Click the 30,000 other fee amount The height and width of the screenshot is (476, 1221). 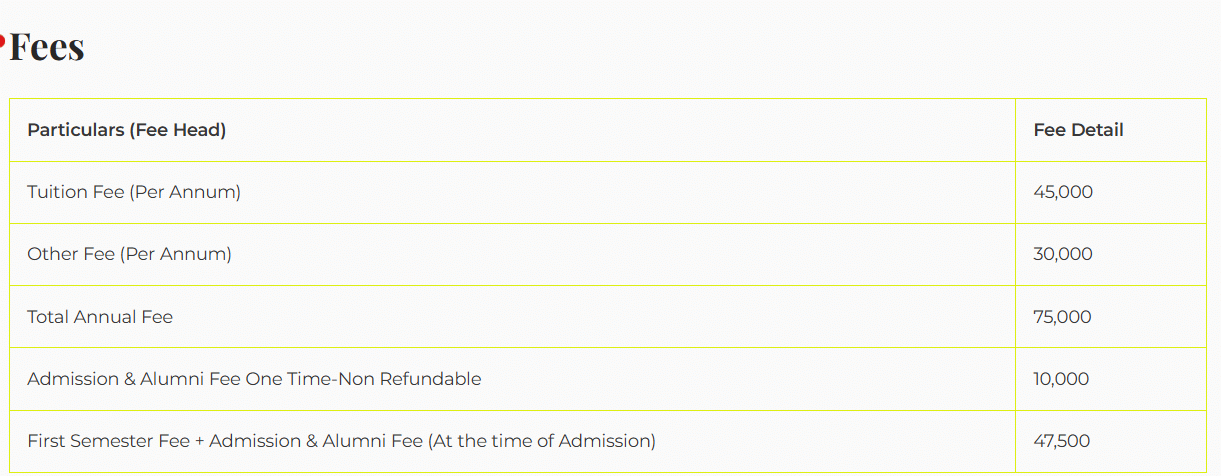coord(1063,254)
